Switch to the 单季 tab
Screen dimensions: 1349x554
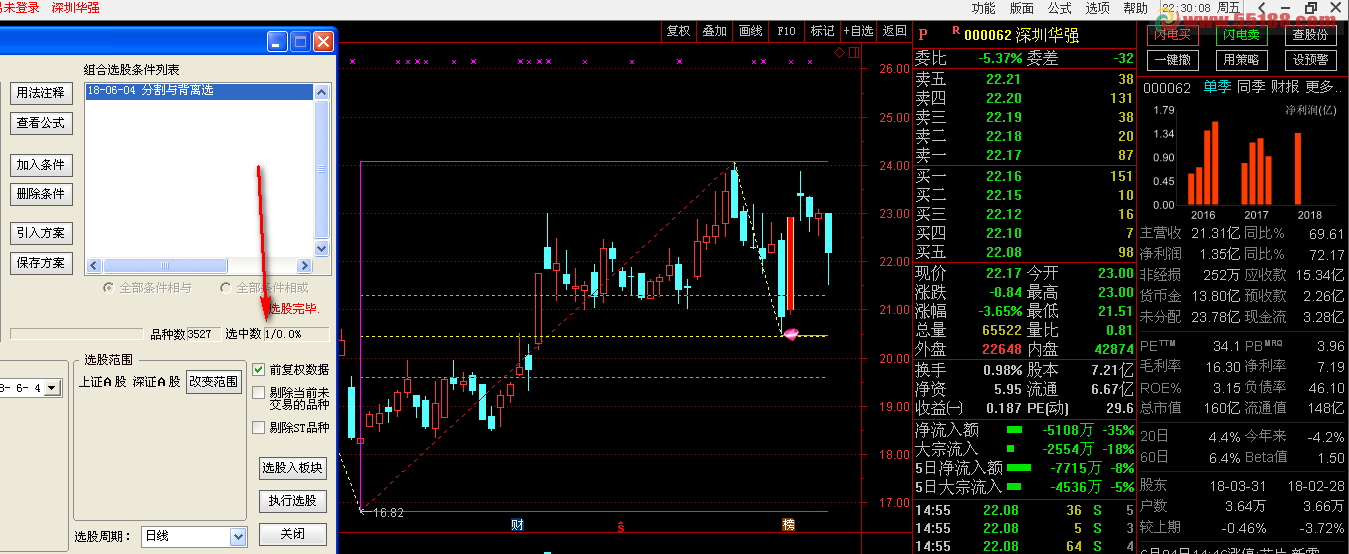1217,87
